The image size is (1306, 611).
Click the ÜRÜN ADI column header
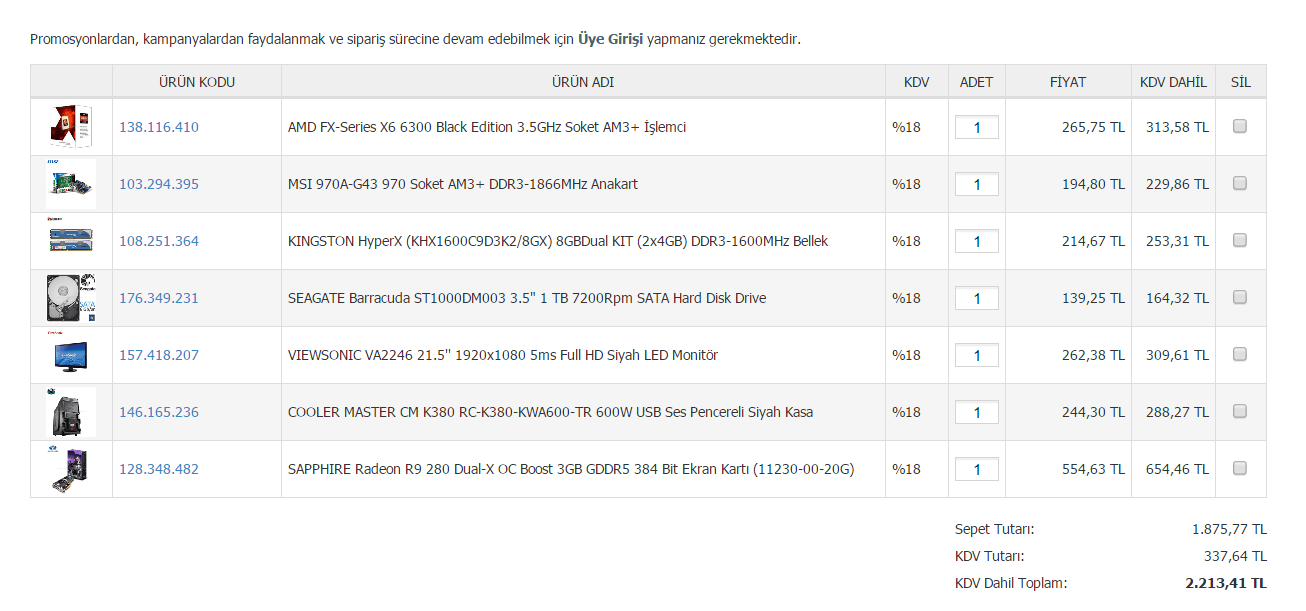(583, 82)
